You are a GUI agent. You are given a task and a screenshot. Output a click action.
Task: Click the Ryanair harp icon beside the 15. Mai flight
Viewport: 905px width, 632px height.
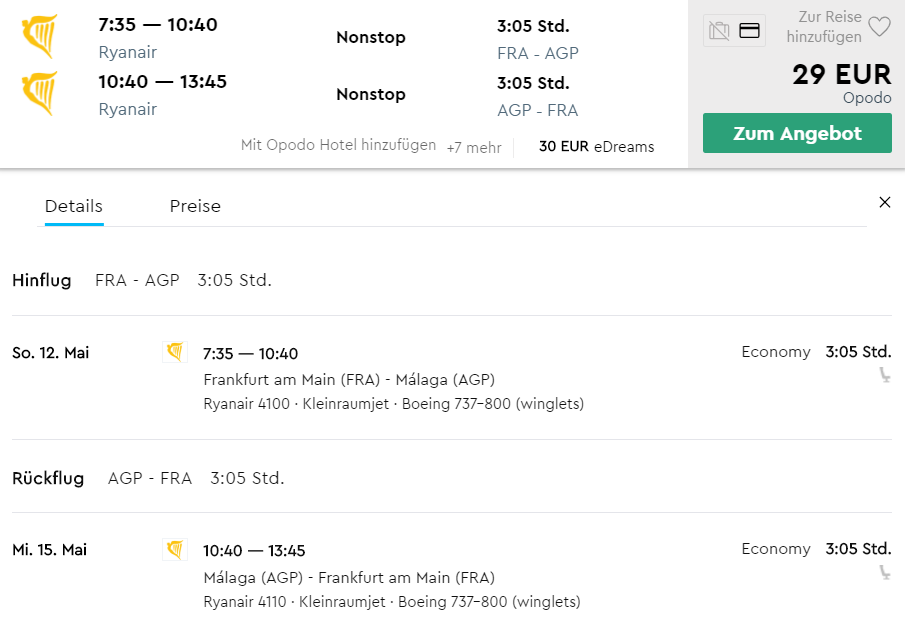point(174,548)
